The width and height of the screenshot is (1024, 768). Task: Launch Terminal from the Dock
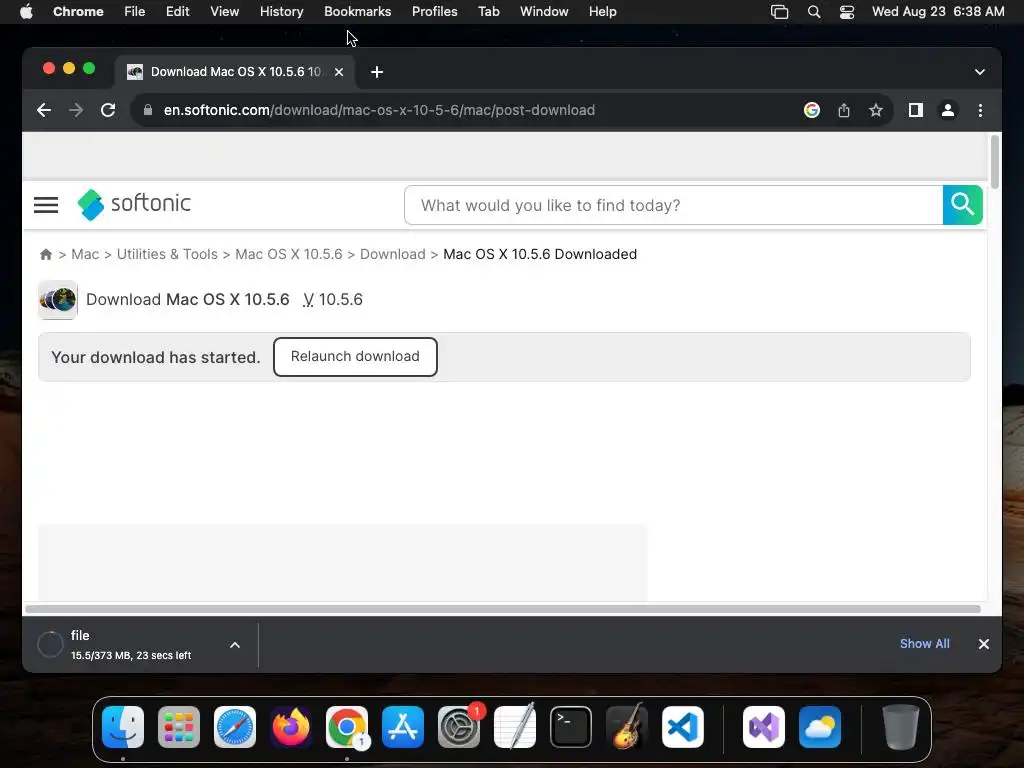coord(571,727)
